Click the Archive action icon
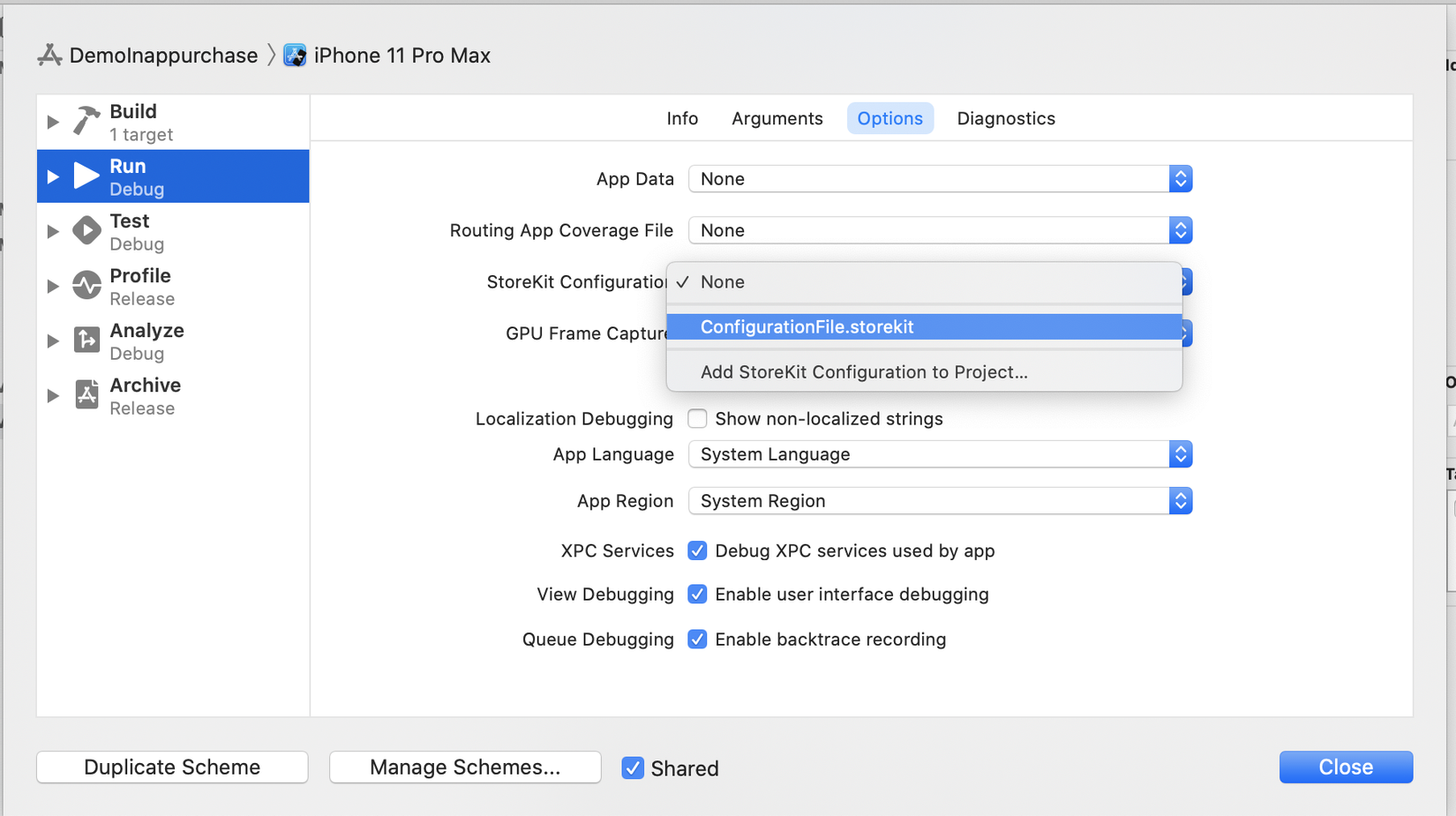 [x=86, y=395]
